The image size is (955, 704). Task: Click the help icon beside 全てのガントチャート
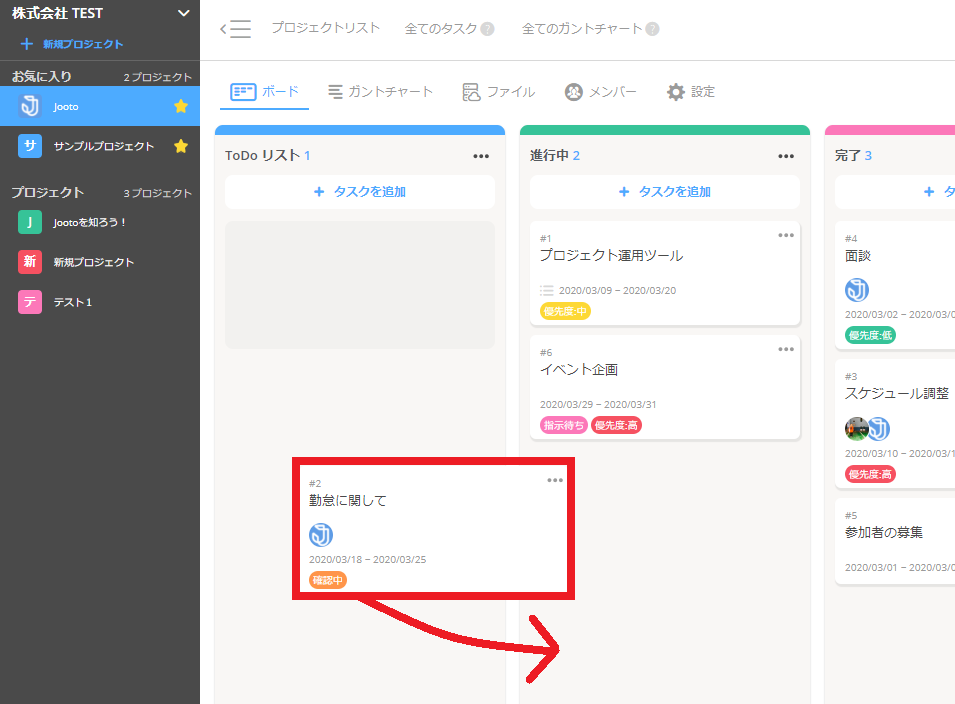click(652, 29)
